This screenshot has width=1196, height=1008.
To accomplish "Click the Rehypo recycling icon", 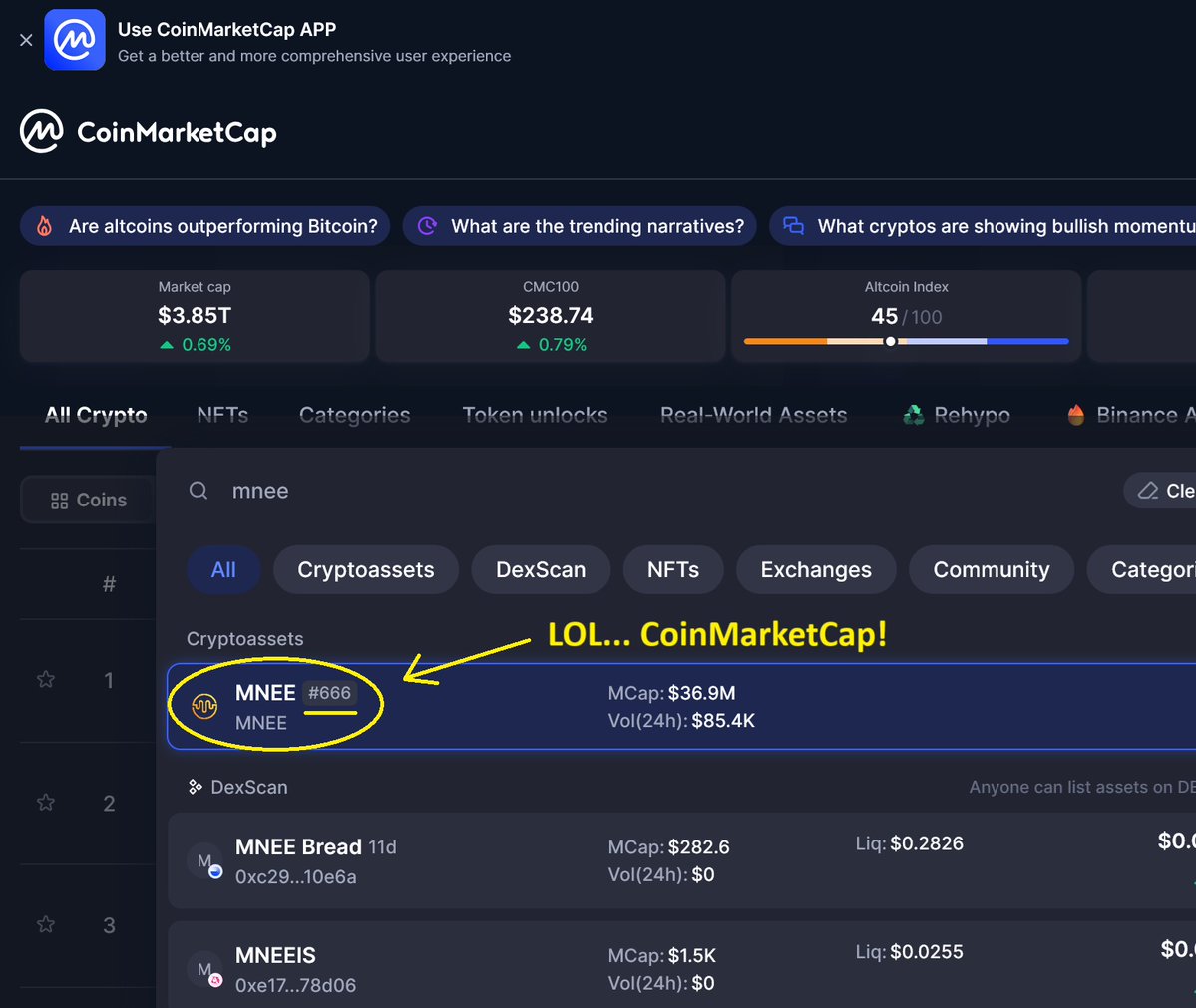I will point(913,415).
